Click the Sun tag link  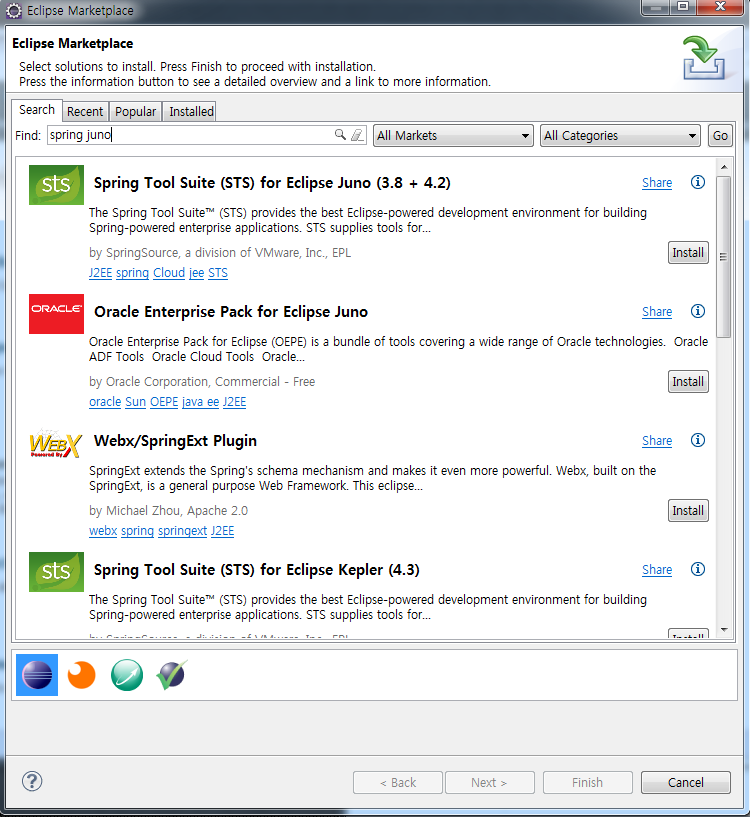(x=136, y=402)
